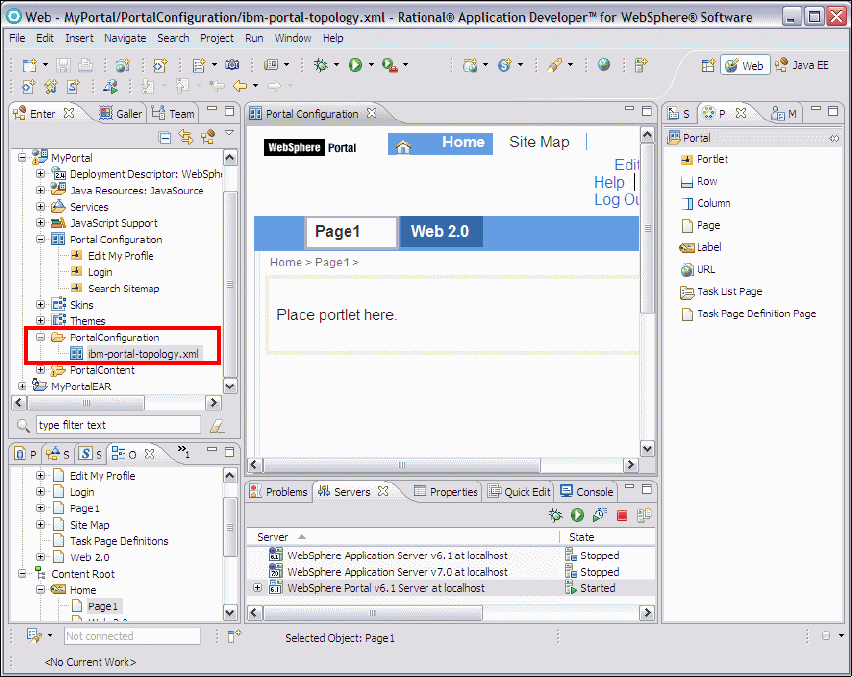The height and width of the screenshot is (677, 852).
Task: Click the Open Perspective icon beside Web
Action: pos(708,65)
